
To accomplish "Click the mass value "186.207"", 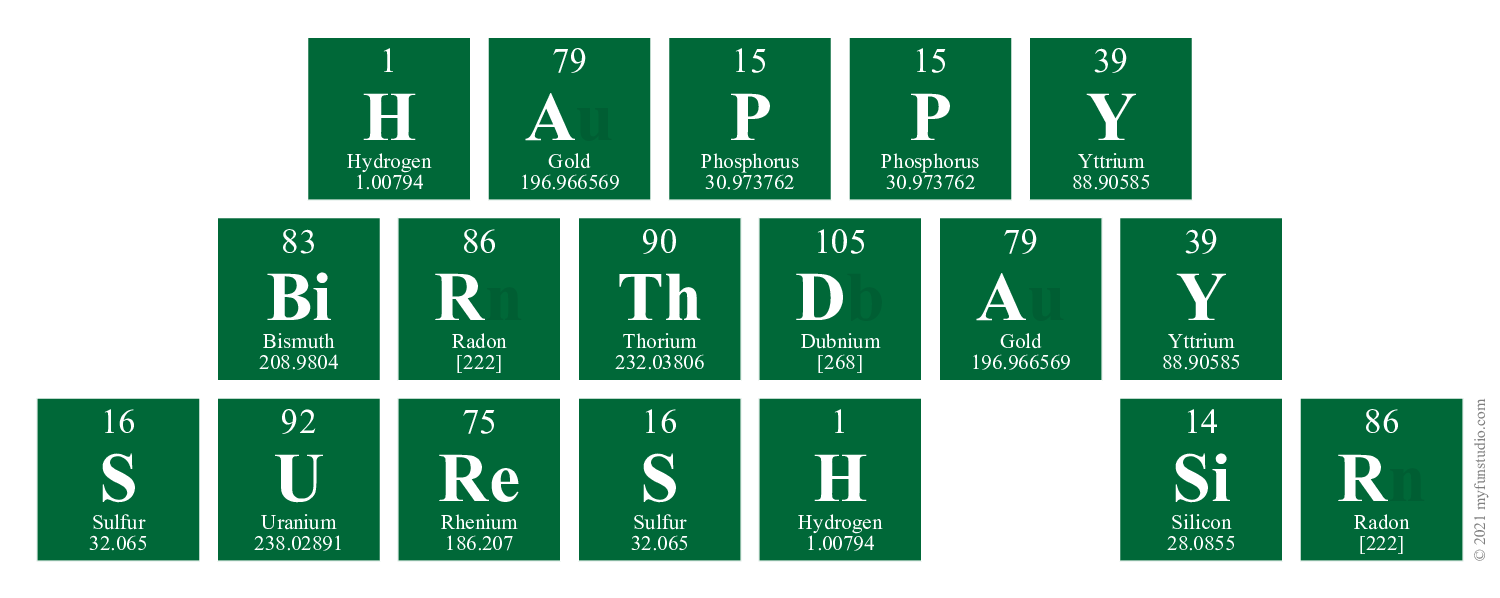I will [479, 543].
